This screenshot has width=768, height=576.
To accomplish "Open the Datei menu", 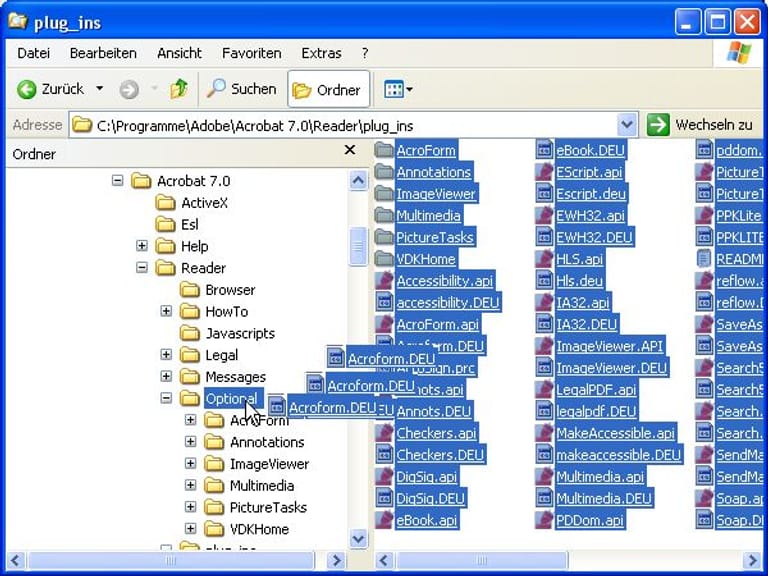I will click(33, 53).
